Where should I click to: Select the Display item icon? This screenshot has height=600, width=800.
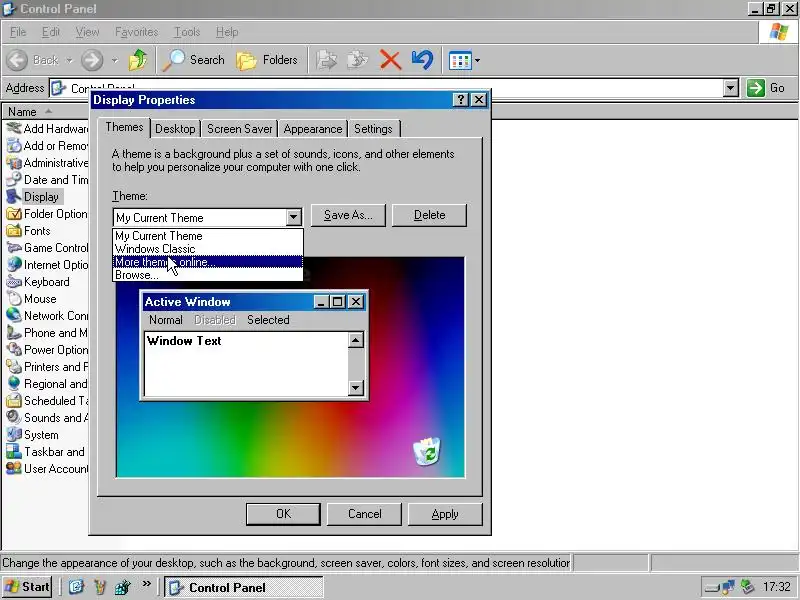[14, 196]
